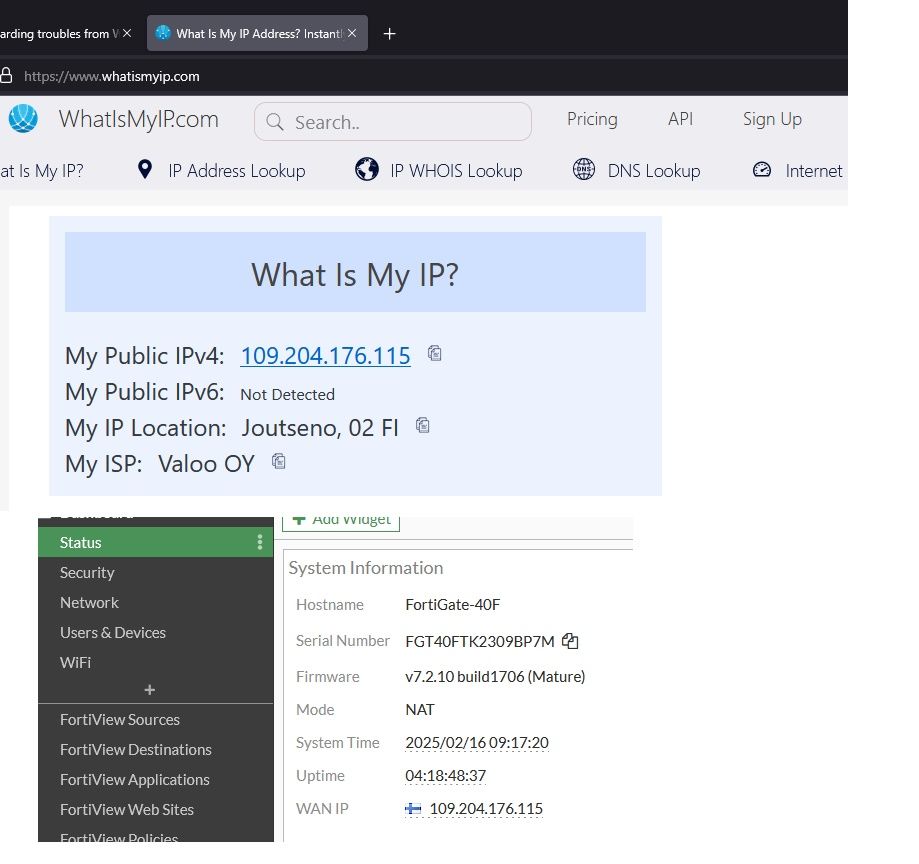Open FortiView Policies
Image resolution: width=919 pixels, height=864 pixels.
tap(118, 837)
